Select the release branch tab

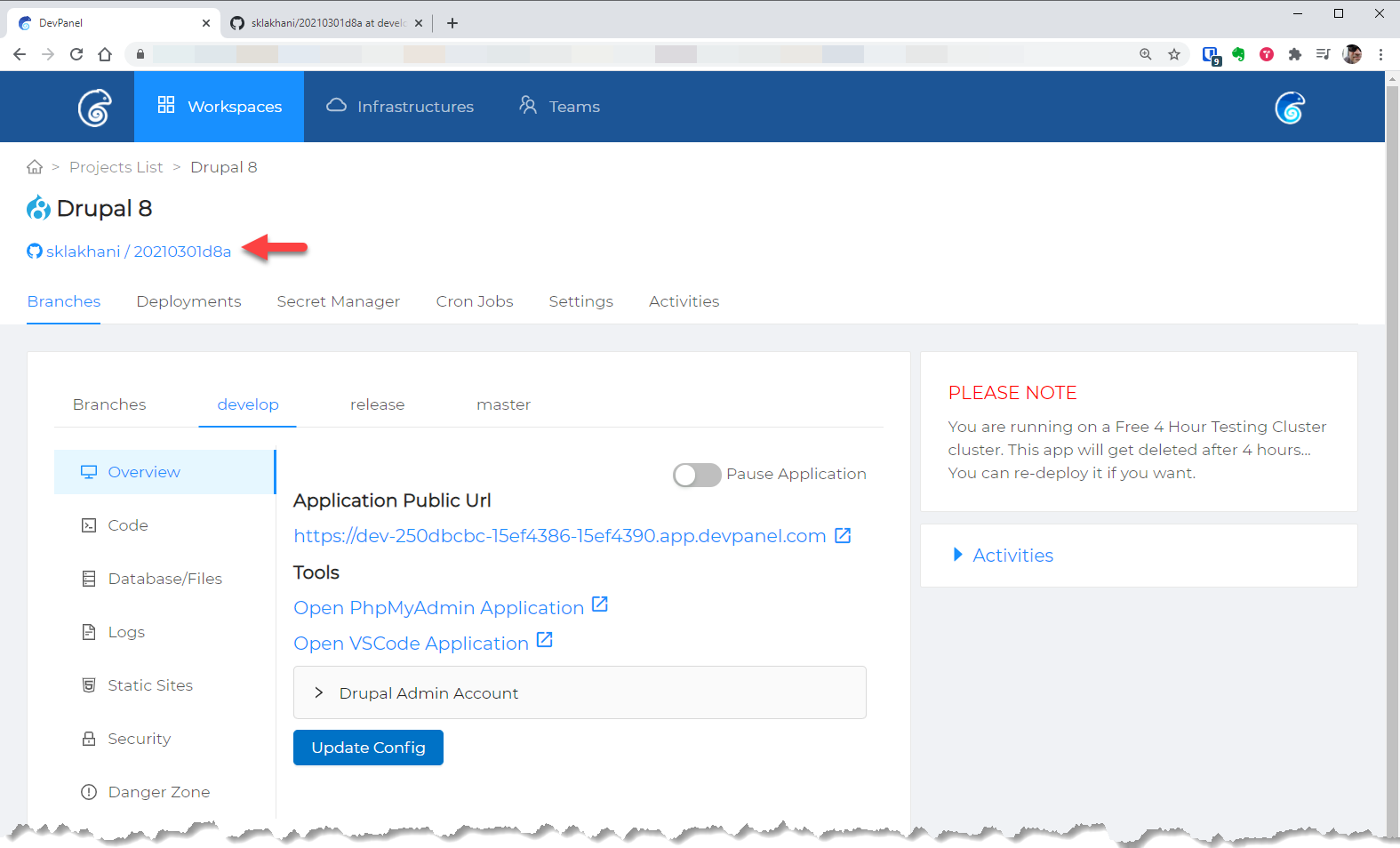[x=377, y=404]
